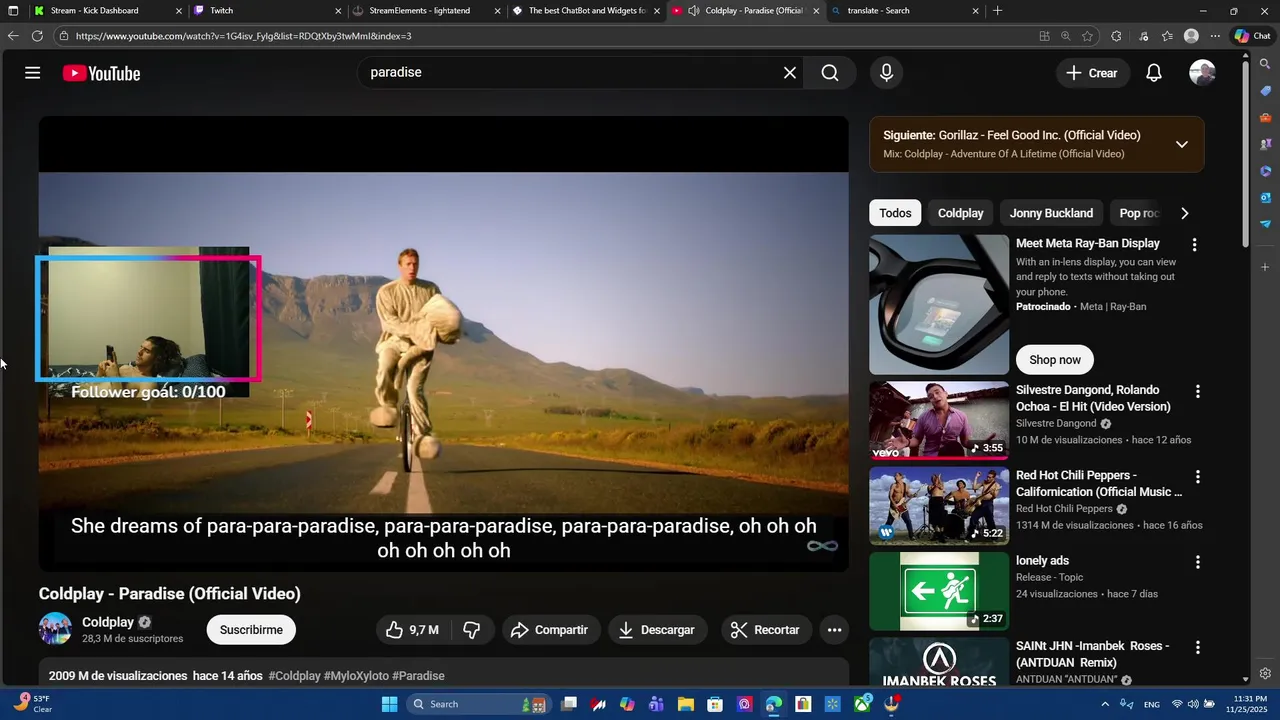Click the Windows taskbar Search box
Screen dimensions: 1280x720
pos(478,704)
